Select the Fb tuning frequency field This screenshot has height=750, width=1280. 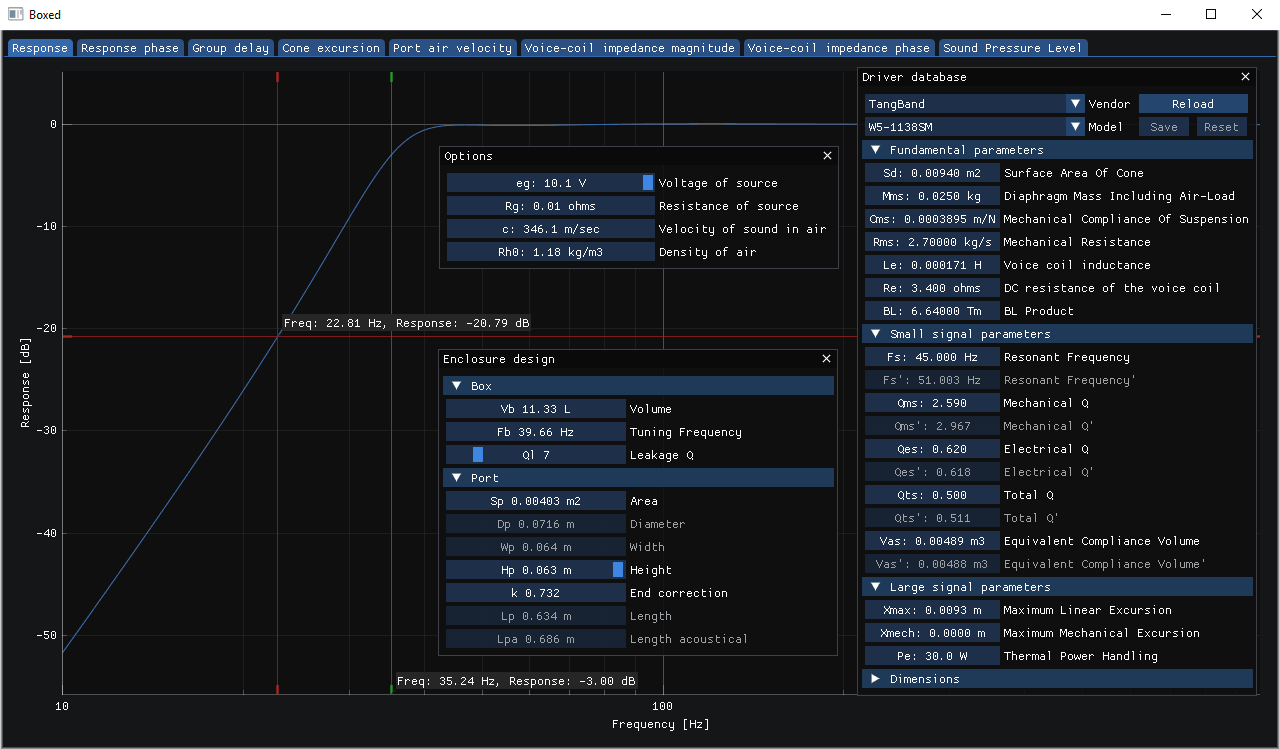[535, 432]
